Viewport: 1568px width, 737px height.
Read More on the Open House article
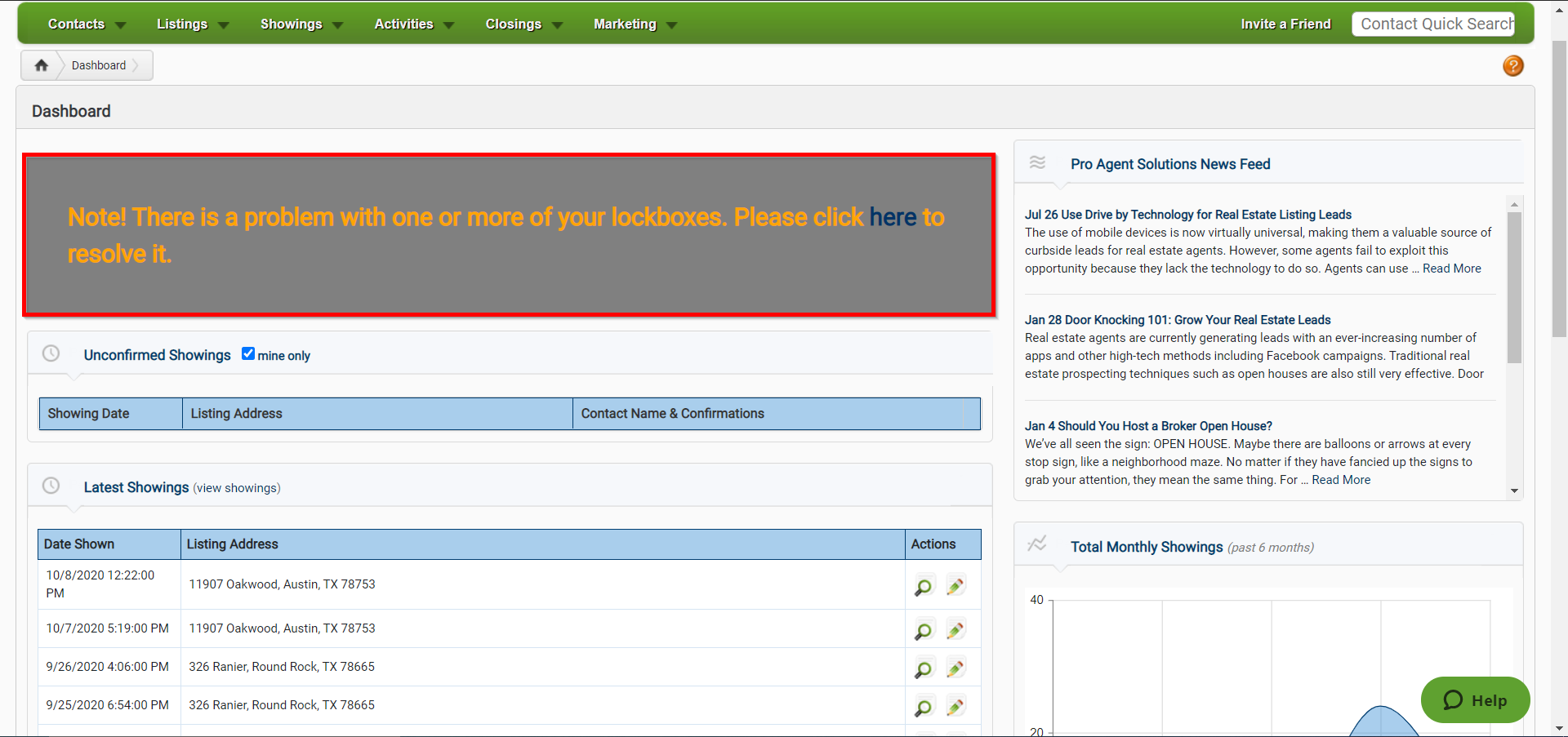[1341, 480]
